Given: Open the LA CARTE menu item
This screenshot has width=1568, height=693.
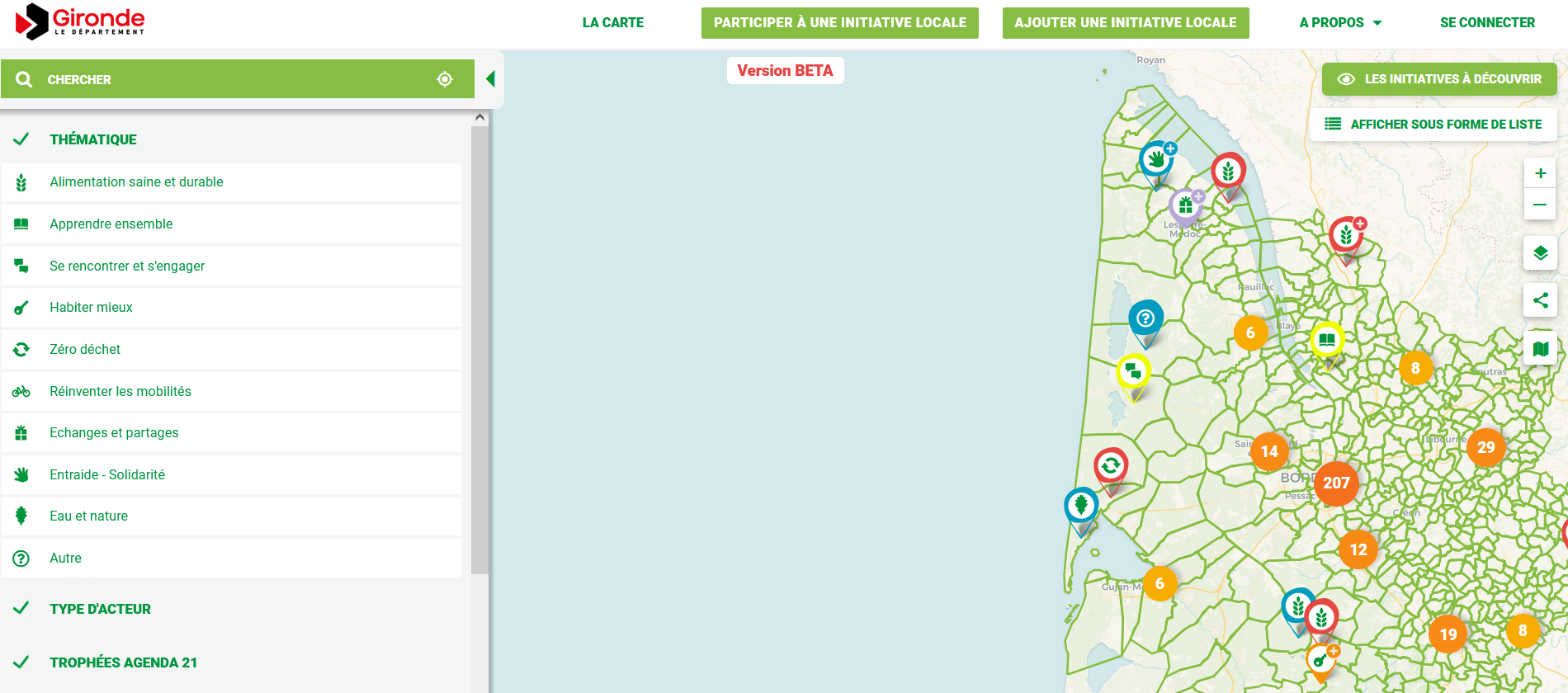Looking at the screenshot, I should pos(612,23).
